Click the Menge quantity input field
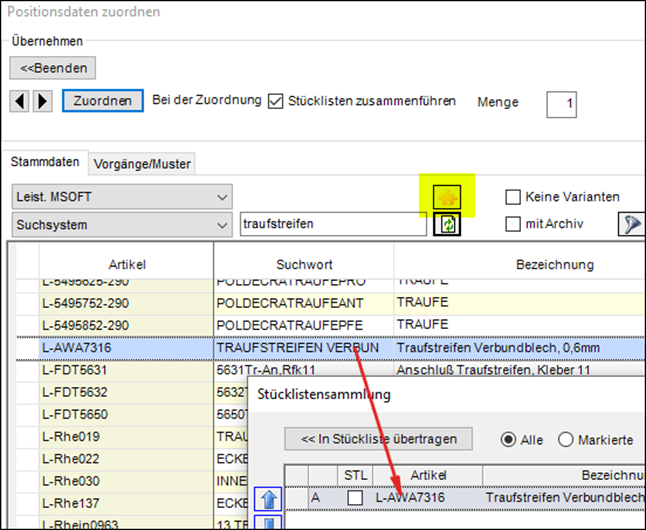This screenshot has height=530, width=646. coord(561,103)
